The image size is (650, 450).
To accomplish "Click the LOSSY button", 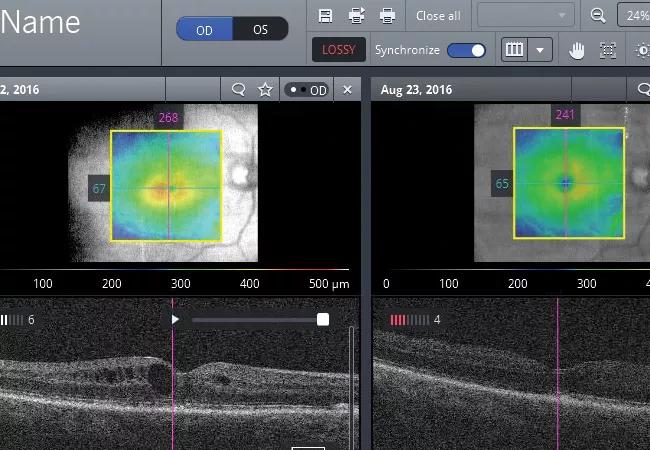I will tap(338, 50).
